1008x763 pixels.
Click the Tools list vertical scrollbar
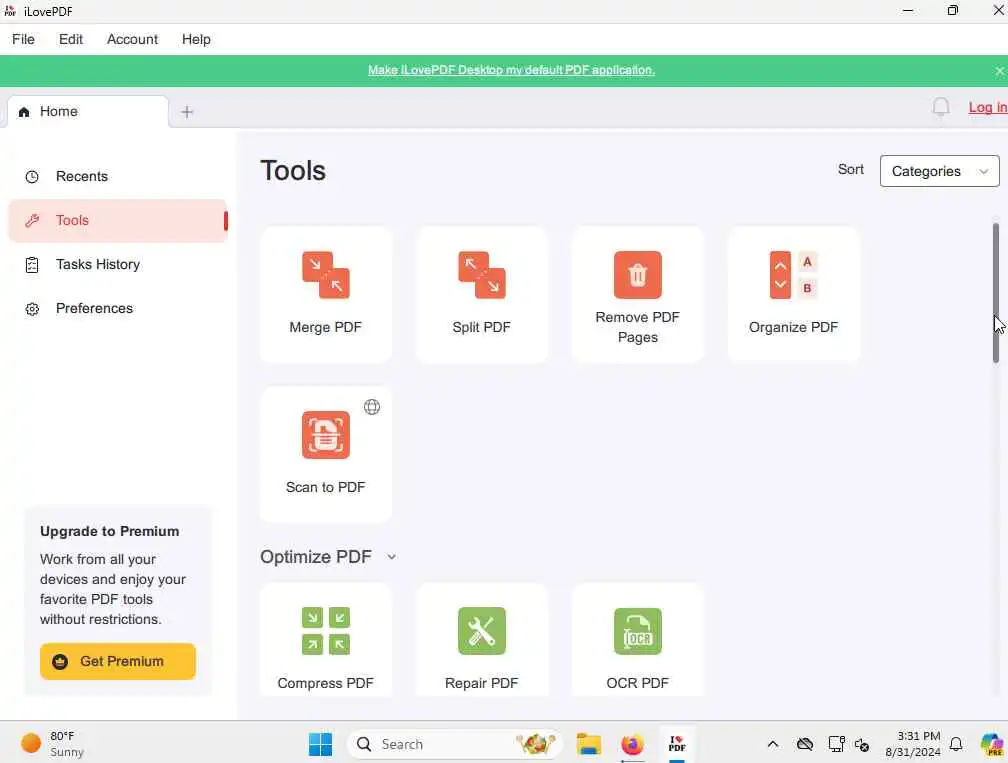point(996,292)
